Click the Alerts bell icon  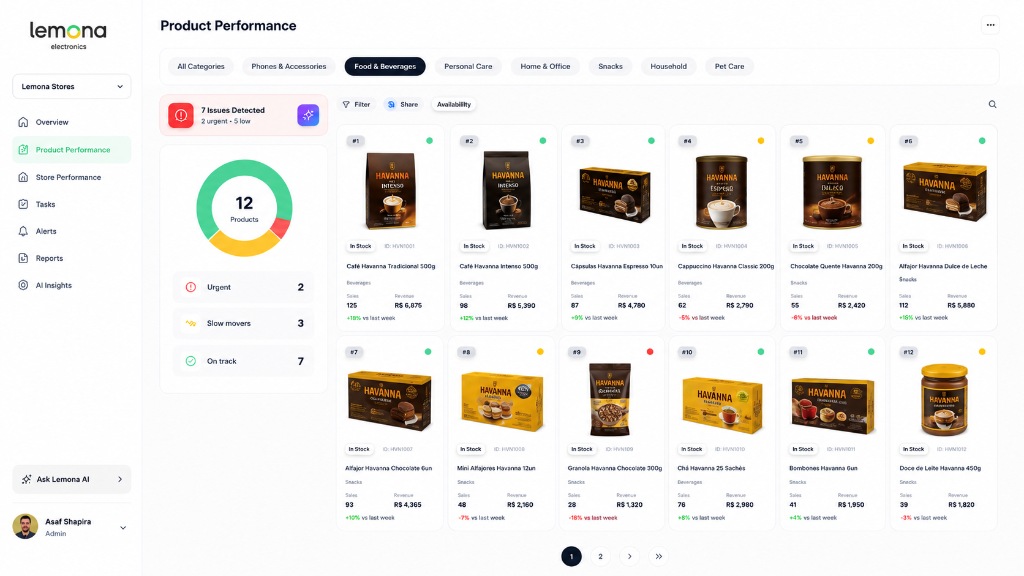(x=24, y=231)
